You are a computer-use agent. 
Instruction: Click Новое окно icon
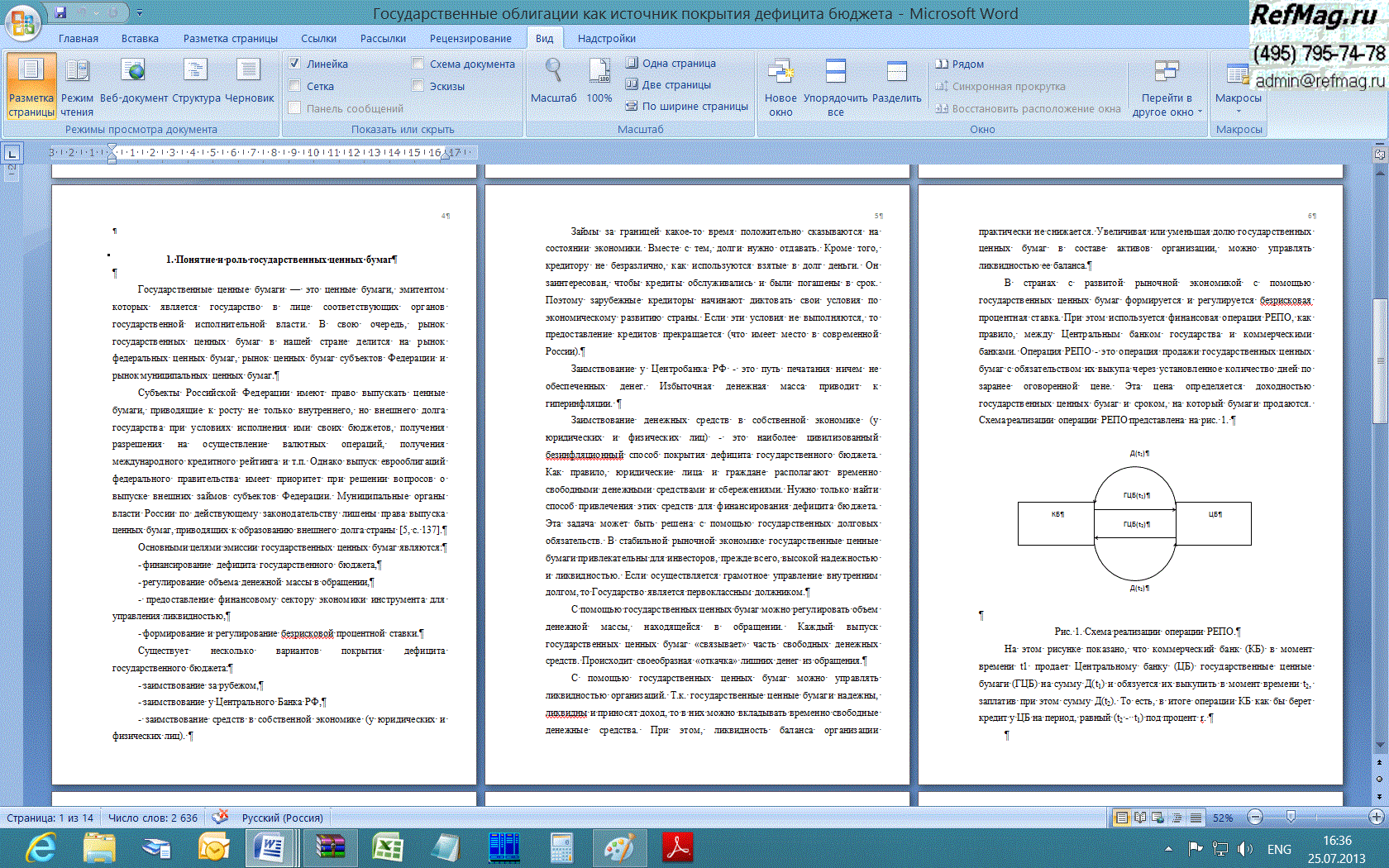[x=780, y=85]
